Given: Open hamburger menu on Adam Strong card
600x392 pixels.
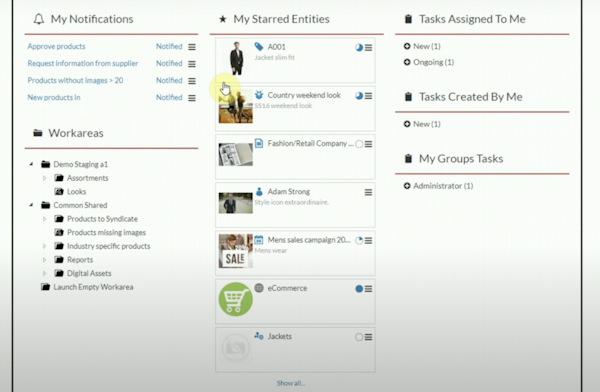Looking at the screenshot, I should (x=368, y=192).
